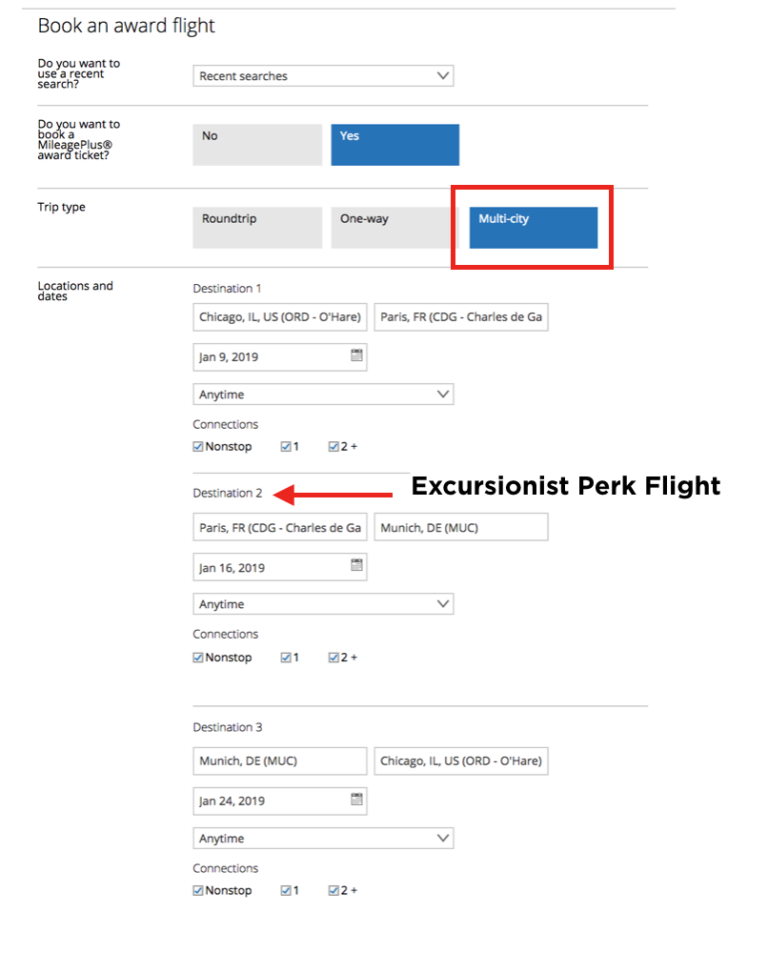Open the Recent searches dropdown
This screenshot has width=768, height=953.
point(322,75)
